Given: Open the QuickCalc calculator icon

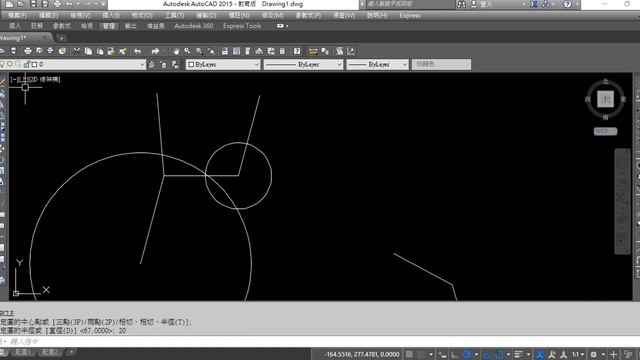Looking at the screenshot, I should point(282,51).
